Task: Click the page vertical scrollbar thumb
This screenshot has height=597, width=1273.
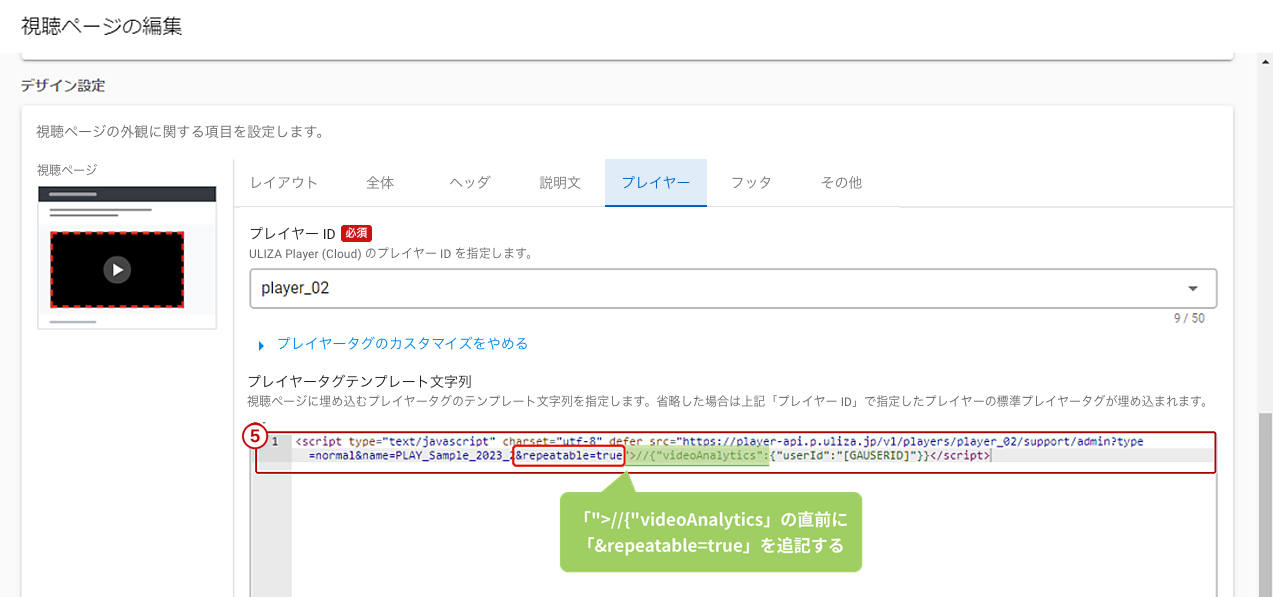Action: [x=1265, y=503]
